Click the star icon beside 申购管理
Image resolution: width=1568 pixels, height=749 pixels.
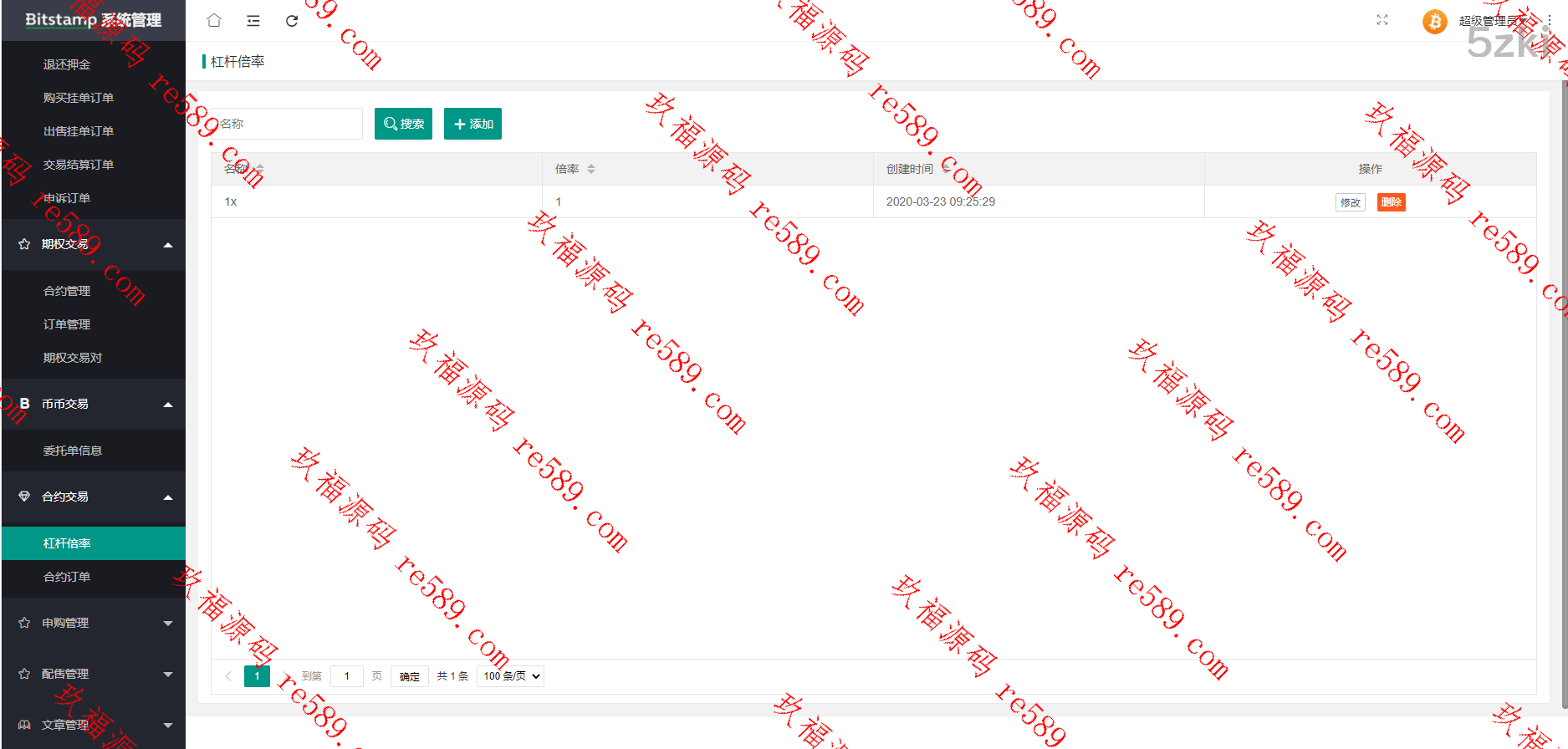click(24, 623)
